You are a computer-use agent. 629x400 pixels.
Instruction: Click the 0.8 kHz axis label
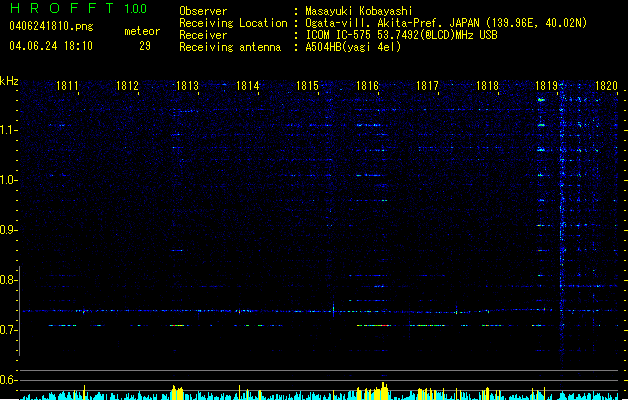pyautogui.click(x=8, y=280)
